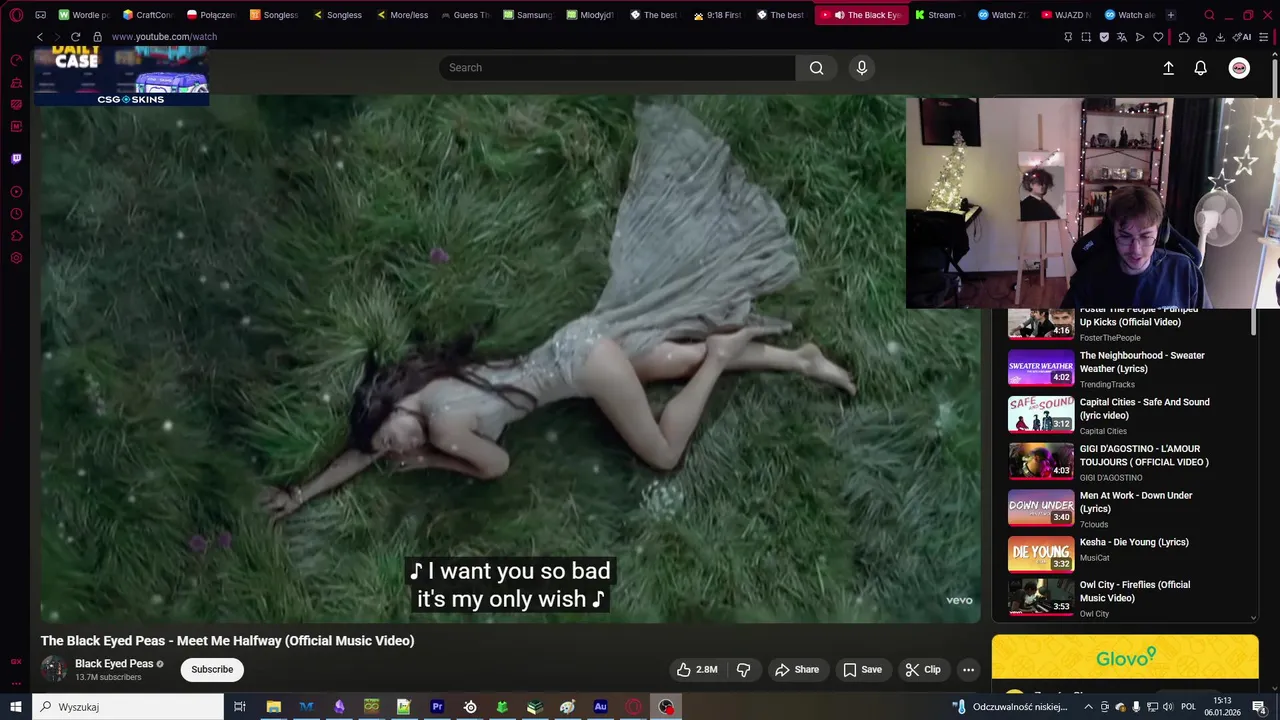
Task: Open Black Eyed Peas channel avatar
Action: [x=54, y=669]
